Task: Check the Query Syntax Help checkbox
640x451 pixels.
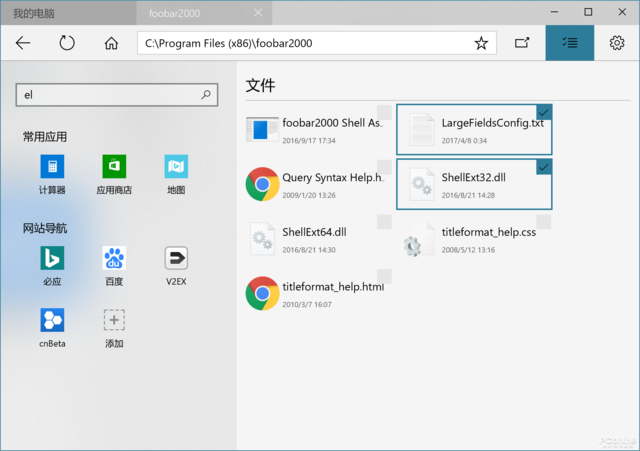Action: coord(384,167)
